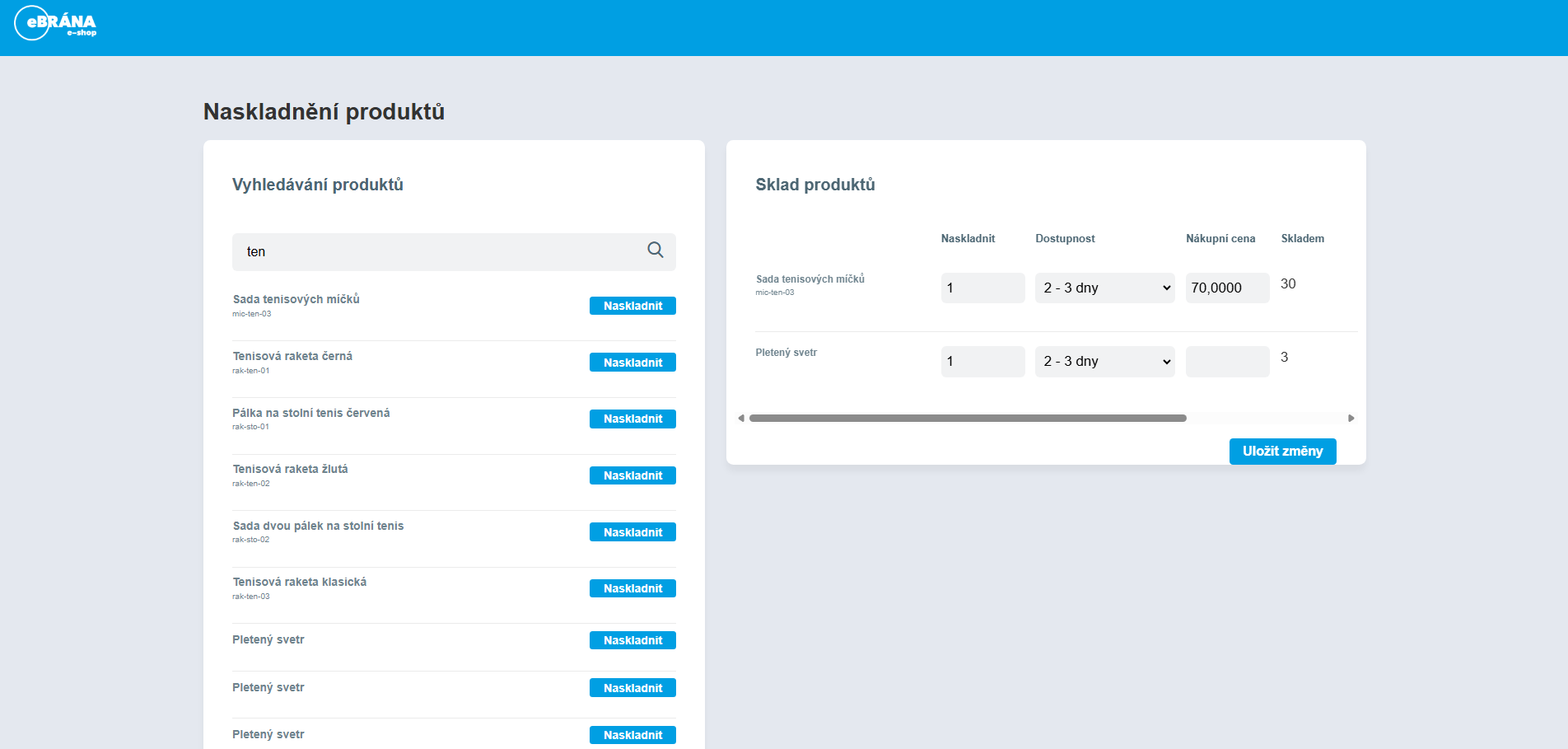This screenshot has width=1568, height=749.
Task: Click quantity field for Sada tenisových míčků
Action: pos(982,288)
